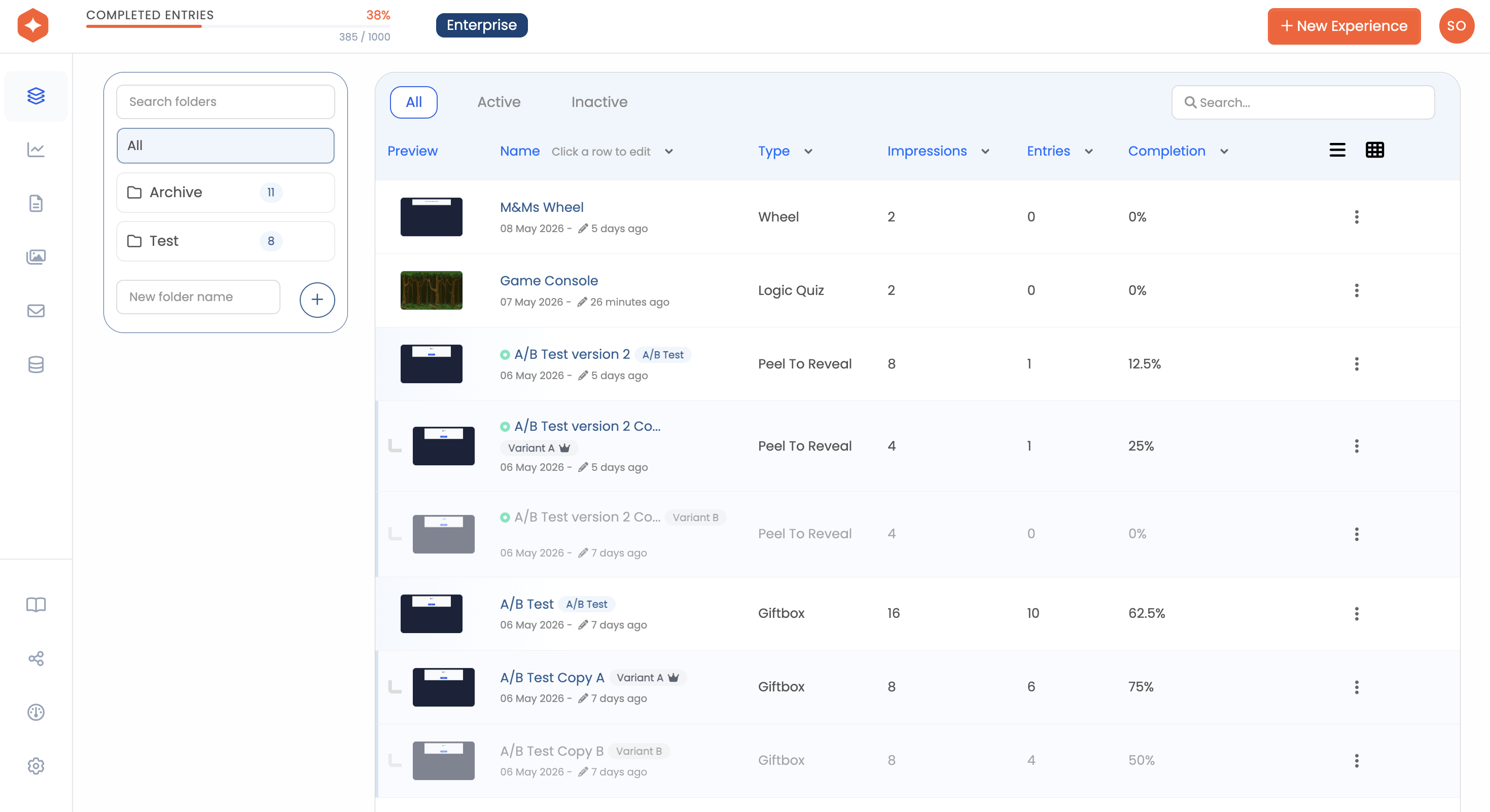
Task: Select the Active tab
Action: pos(499,102)
